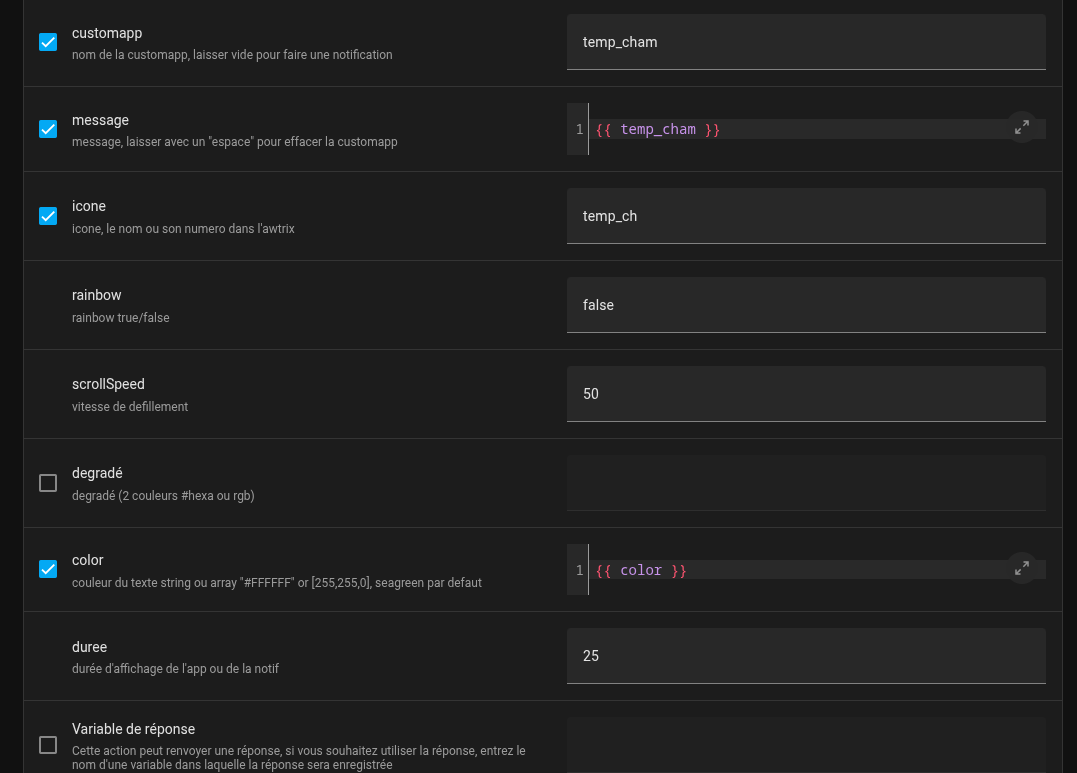Select the Variable de réponse label
This screenshot has width=1077, height=773.
point(133,729)
